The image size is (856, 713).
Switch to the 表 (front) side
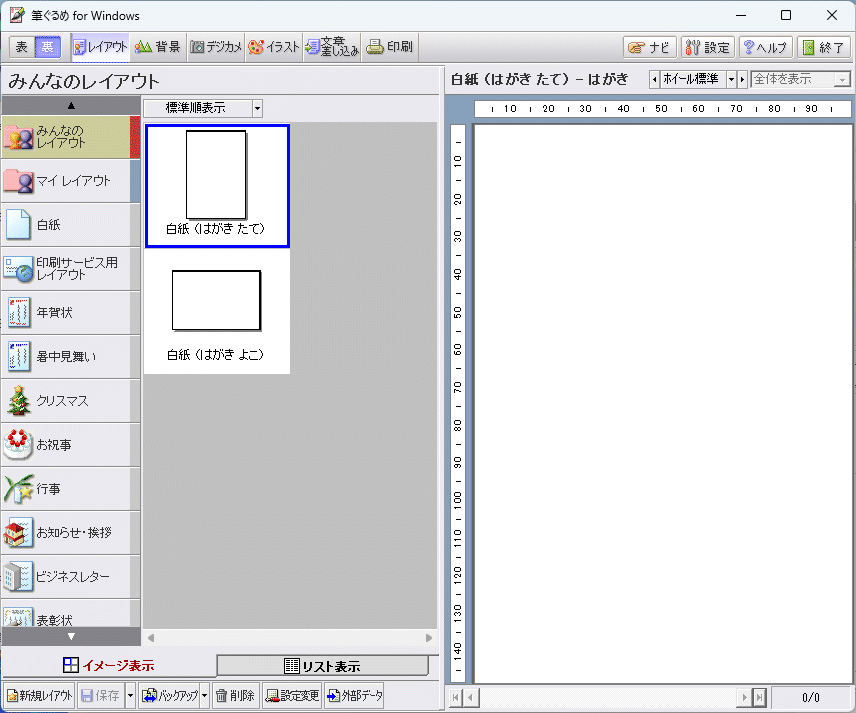(x=22, y=47)
